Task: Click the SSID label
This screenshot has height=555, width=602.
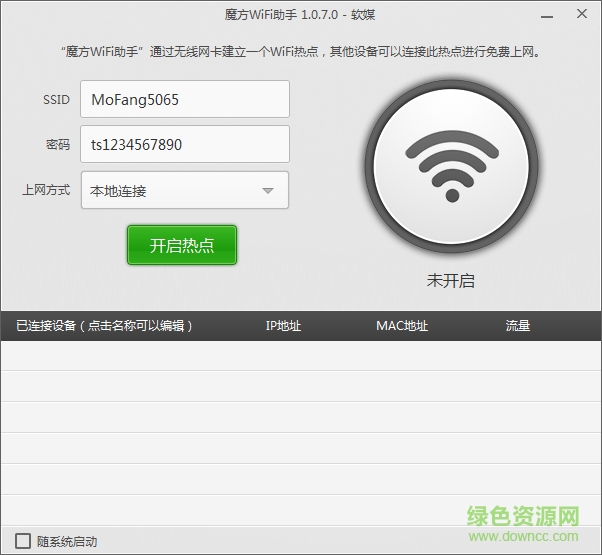Action: click(56, 100)
